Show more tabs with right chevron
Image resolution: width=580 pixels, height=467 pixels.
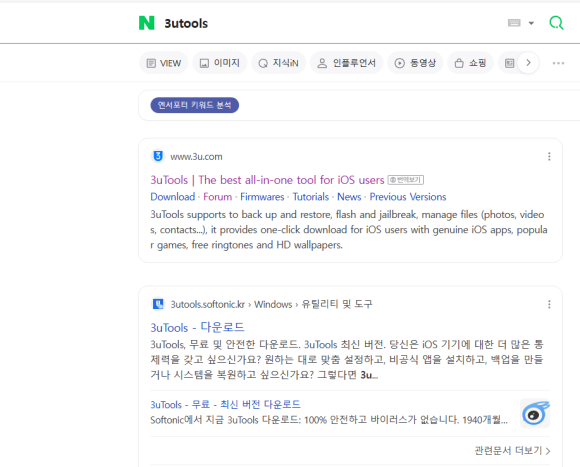(x=528, y=63)
